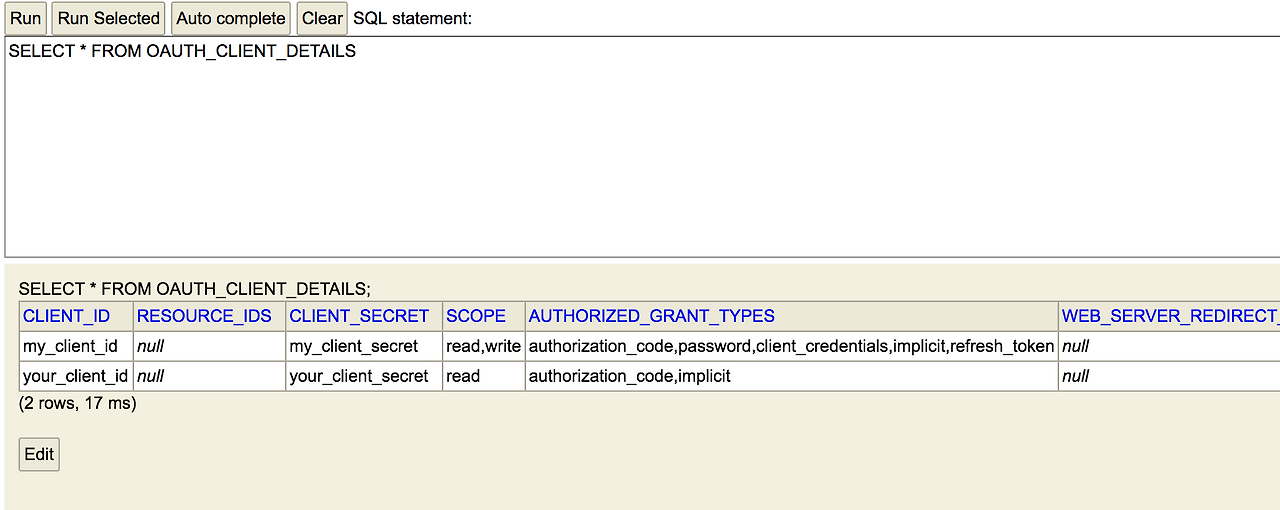
Task: Sort by WEB_SERVER_REDIRECT column header
Action: tap(1169, 316)
